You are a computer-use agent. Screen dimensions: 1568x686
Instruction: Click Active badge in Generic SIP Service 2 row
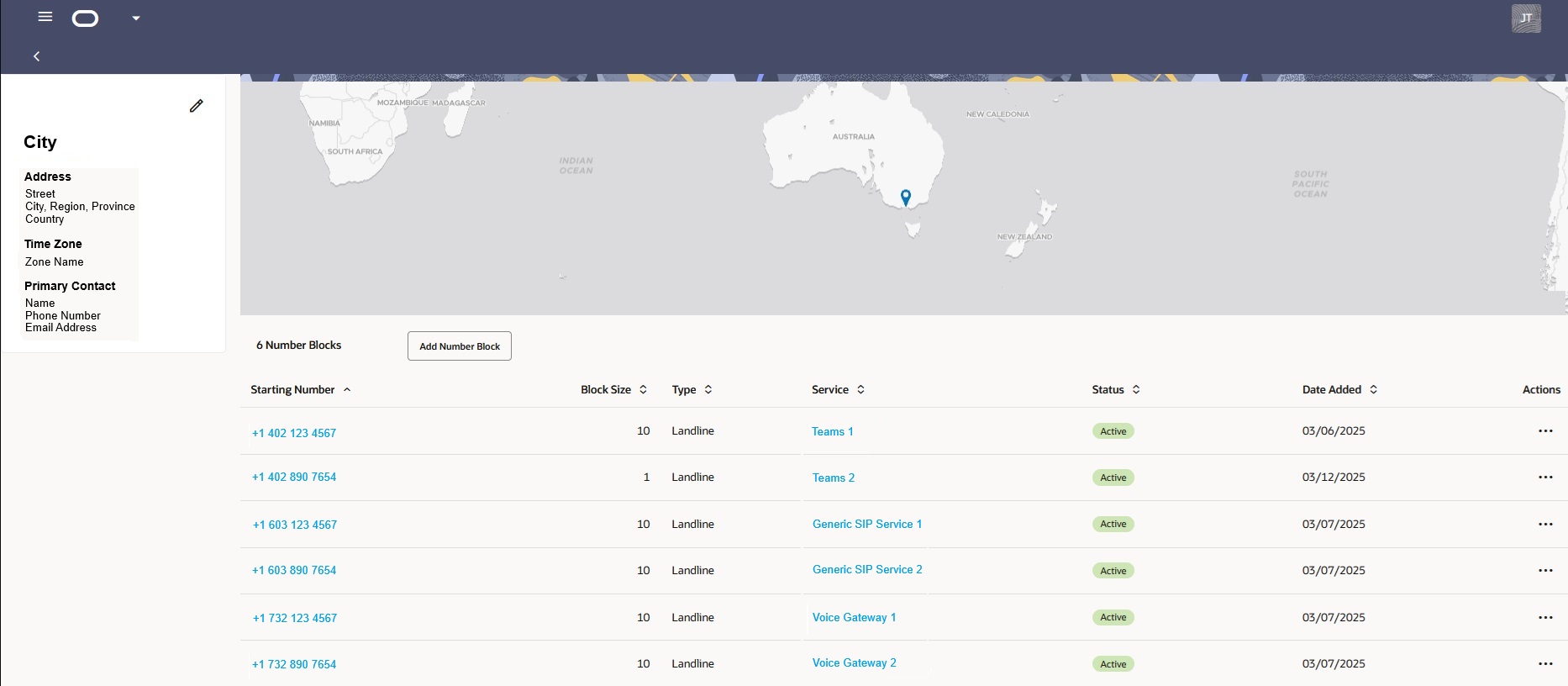[x=1113, y=571]
